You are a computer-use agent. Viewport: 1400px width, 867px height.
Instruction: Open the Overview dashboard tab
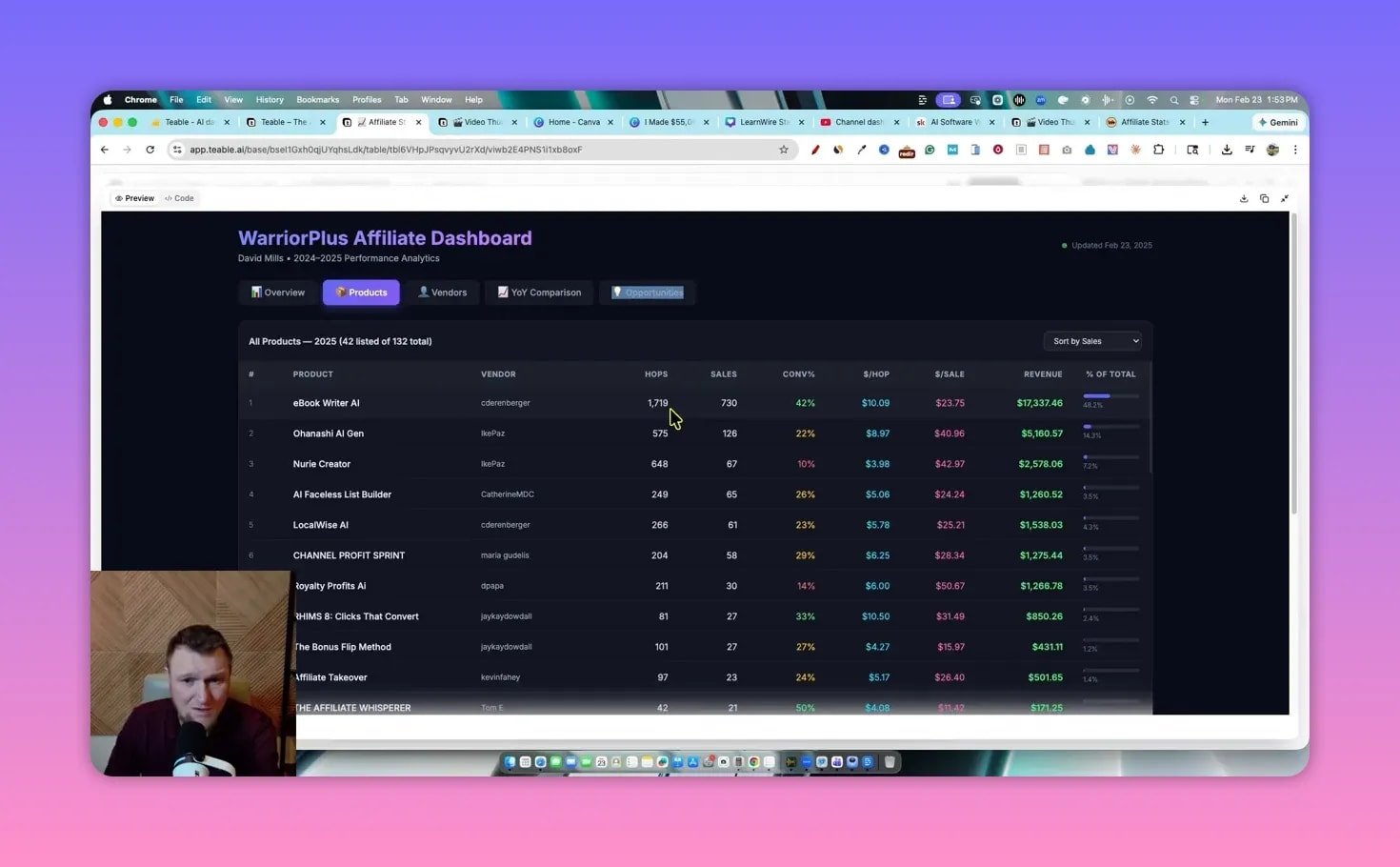(x=277, y=292)
